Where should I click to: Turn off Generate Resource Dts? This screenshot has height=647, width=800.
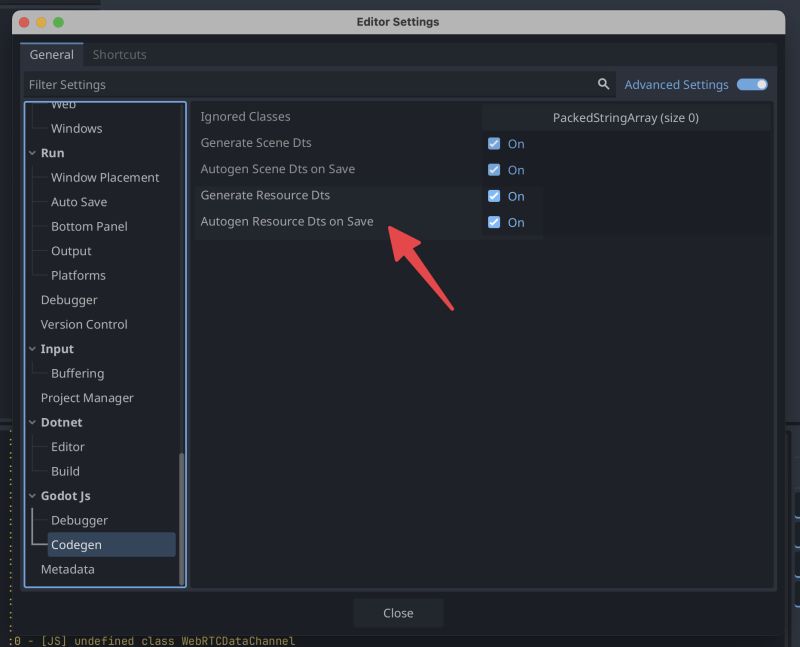click(494, 196)
